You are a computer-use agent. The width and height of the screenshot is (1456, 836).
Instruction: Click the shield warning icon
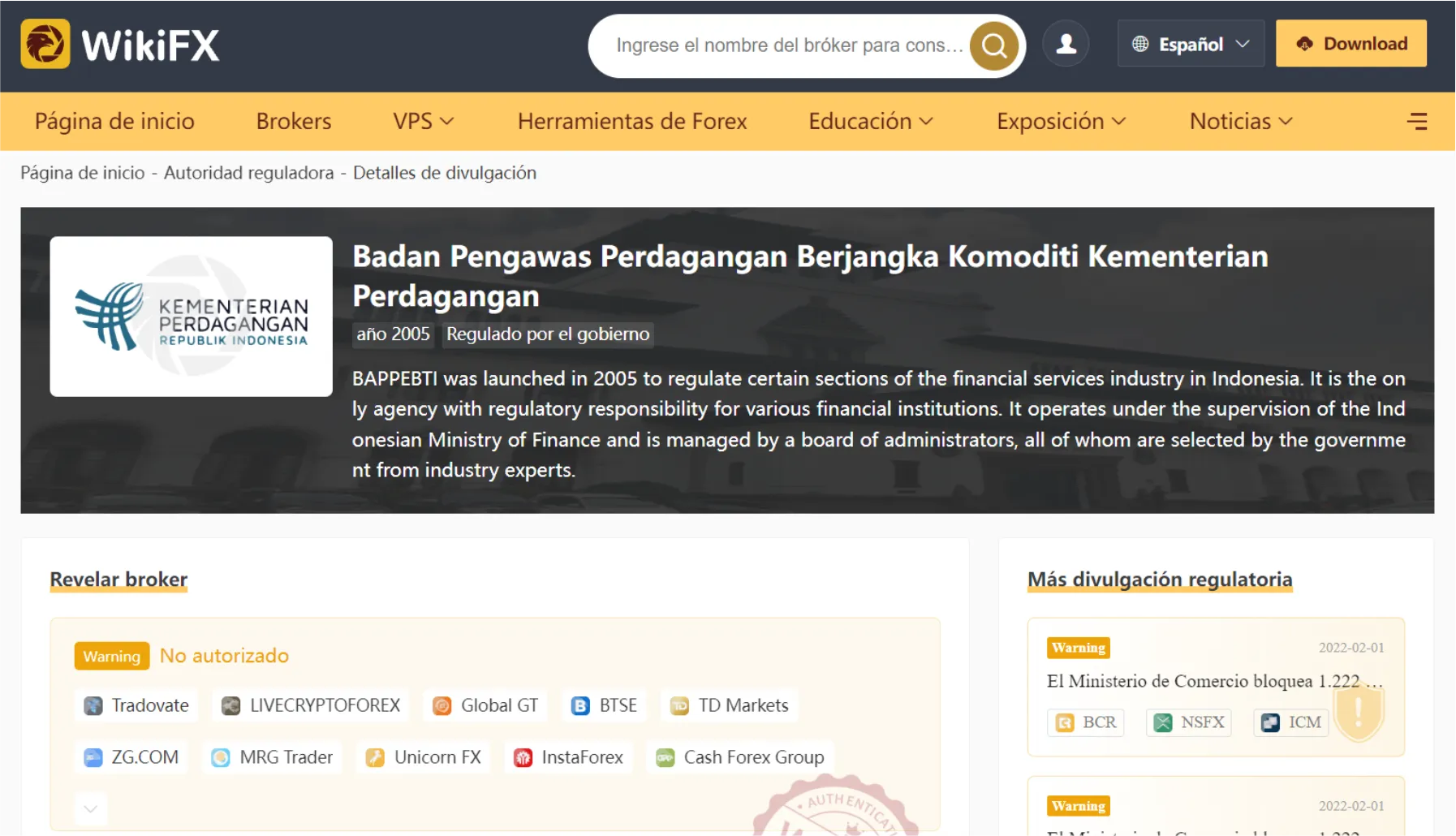(x=1359, y=712)
